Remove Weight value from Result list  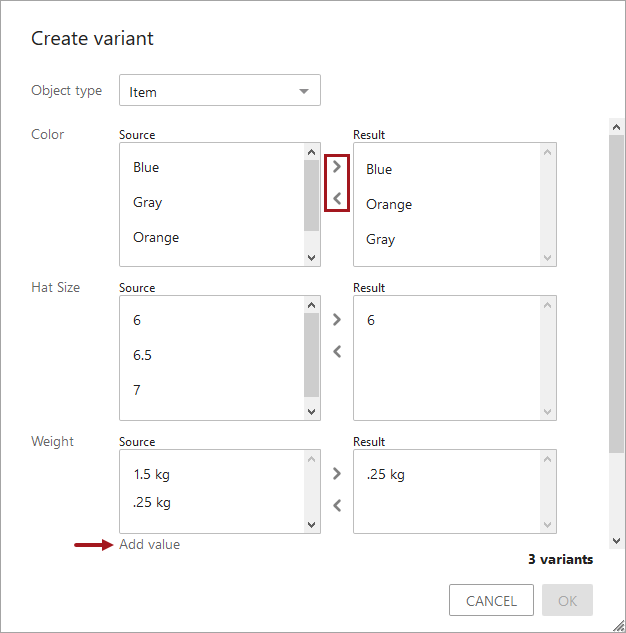337,506
